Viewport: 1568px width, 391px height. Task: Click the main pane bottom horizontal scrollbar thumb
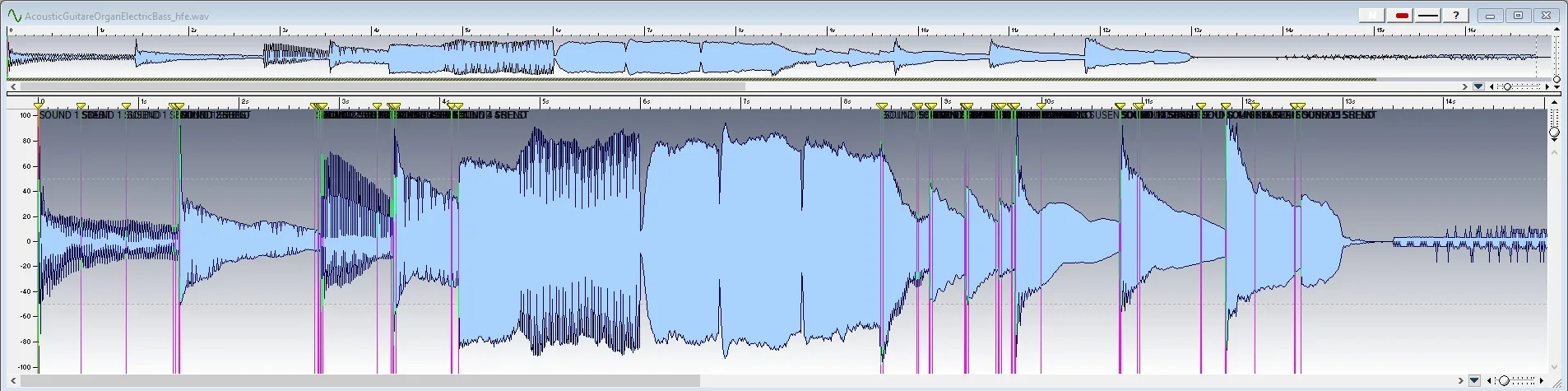click(x=360, y=380)
